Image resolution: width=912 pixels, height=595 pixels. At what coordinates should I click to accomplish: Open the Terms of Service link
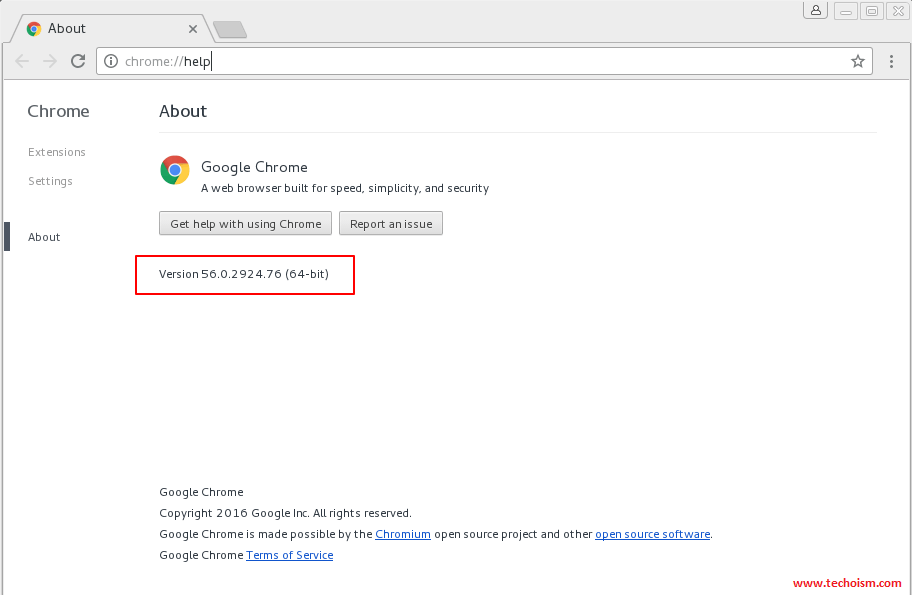tap(290, 555)
